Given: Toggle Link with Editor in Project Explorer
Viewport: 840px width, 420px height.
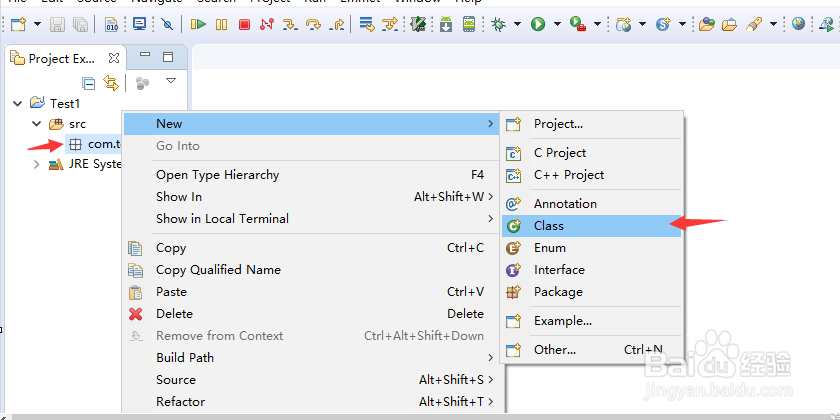Looking at the screenshot, I should point(111,84).
